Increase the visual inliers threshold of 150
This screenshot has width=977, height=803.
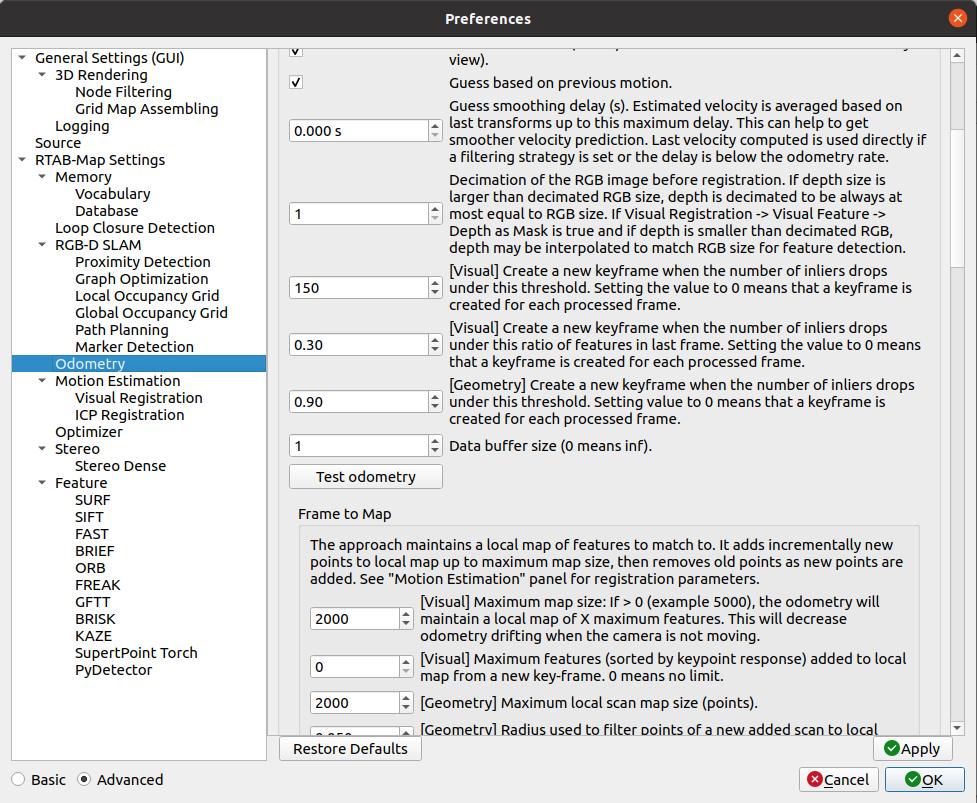click(x=435, y=282)
